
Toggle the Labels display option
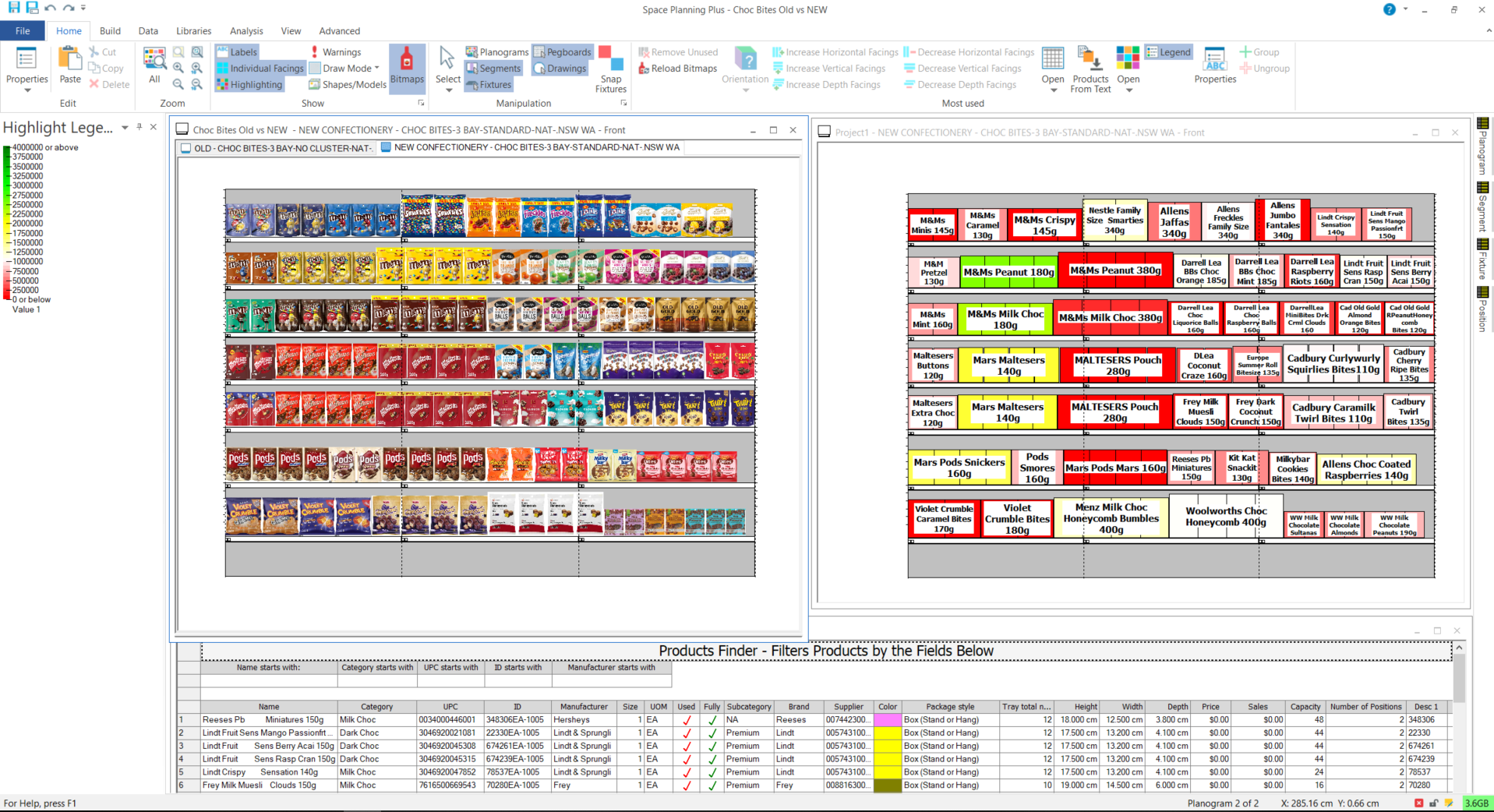237,52
